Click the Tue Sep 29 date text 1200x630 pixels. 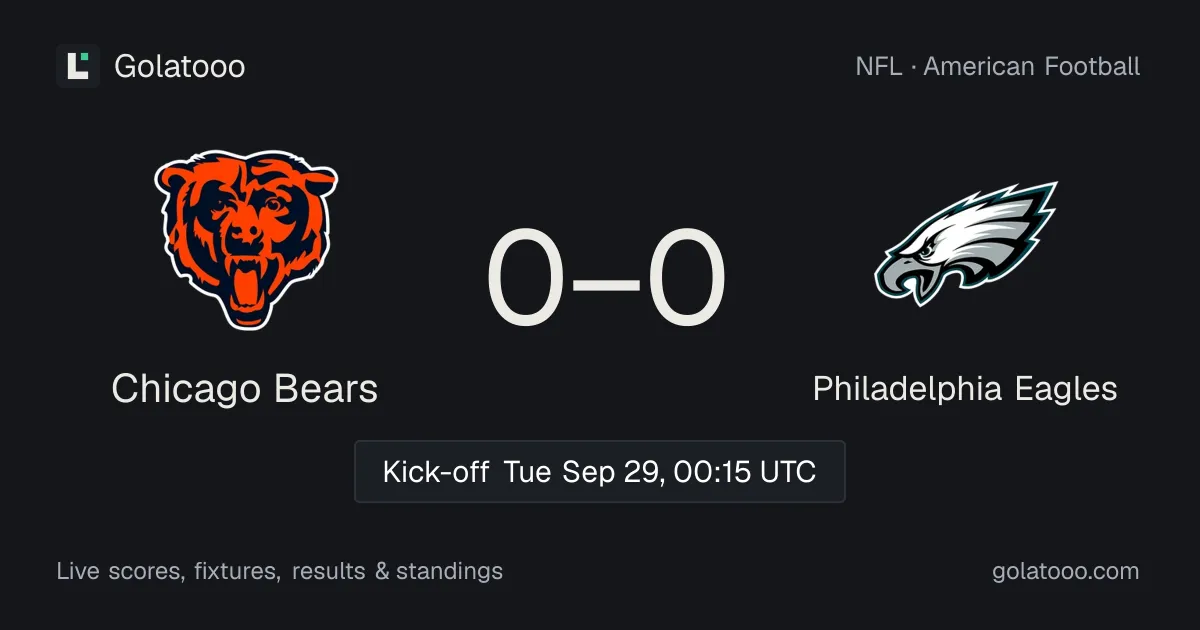pyautogui.click(x=584, y=471)
